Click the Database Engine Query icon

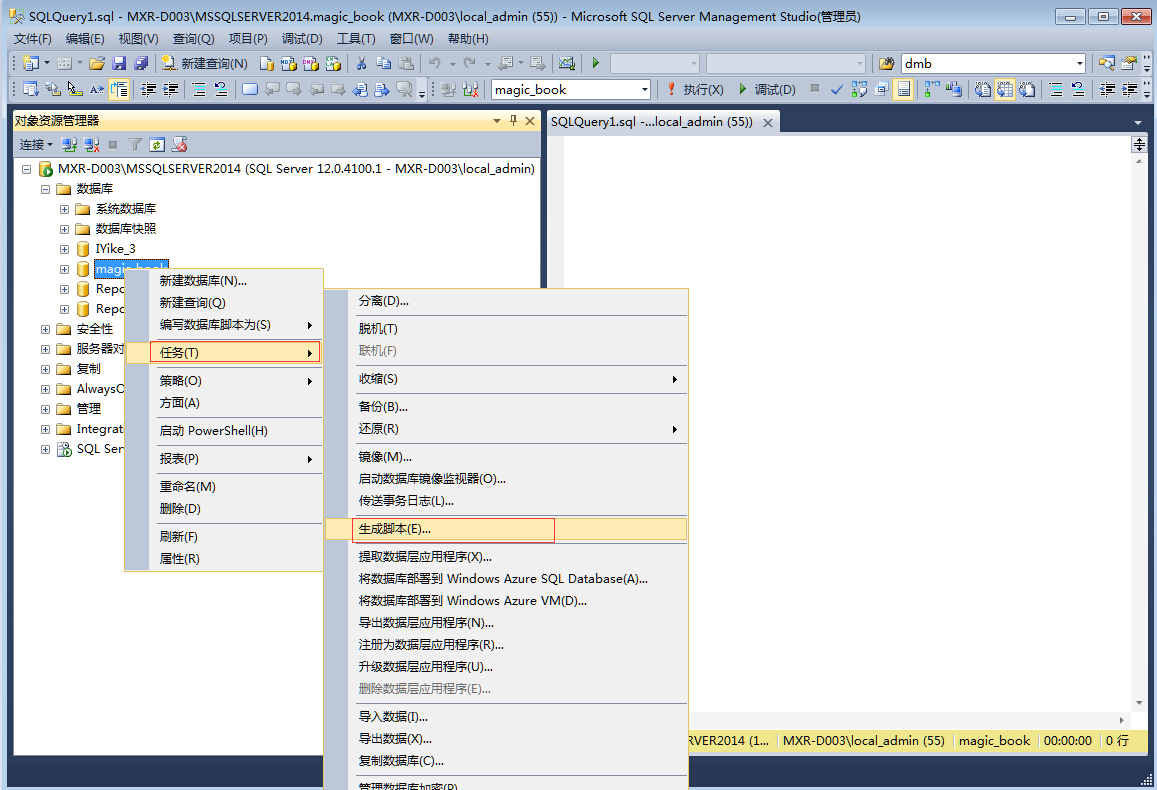(x=267, y=63)
